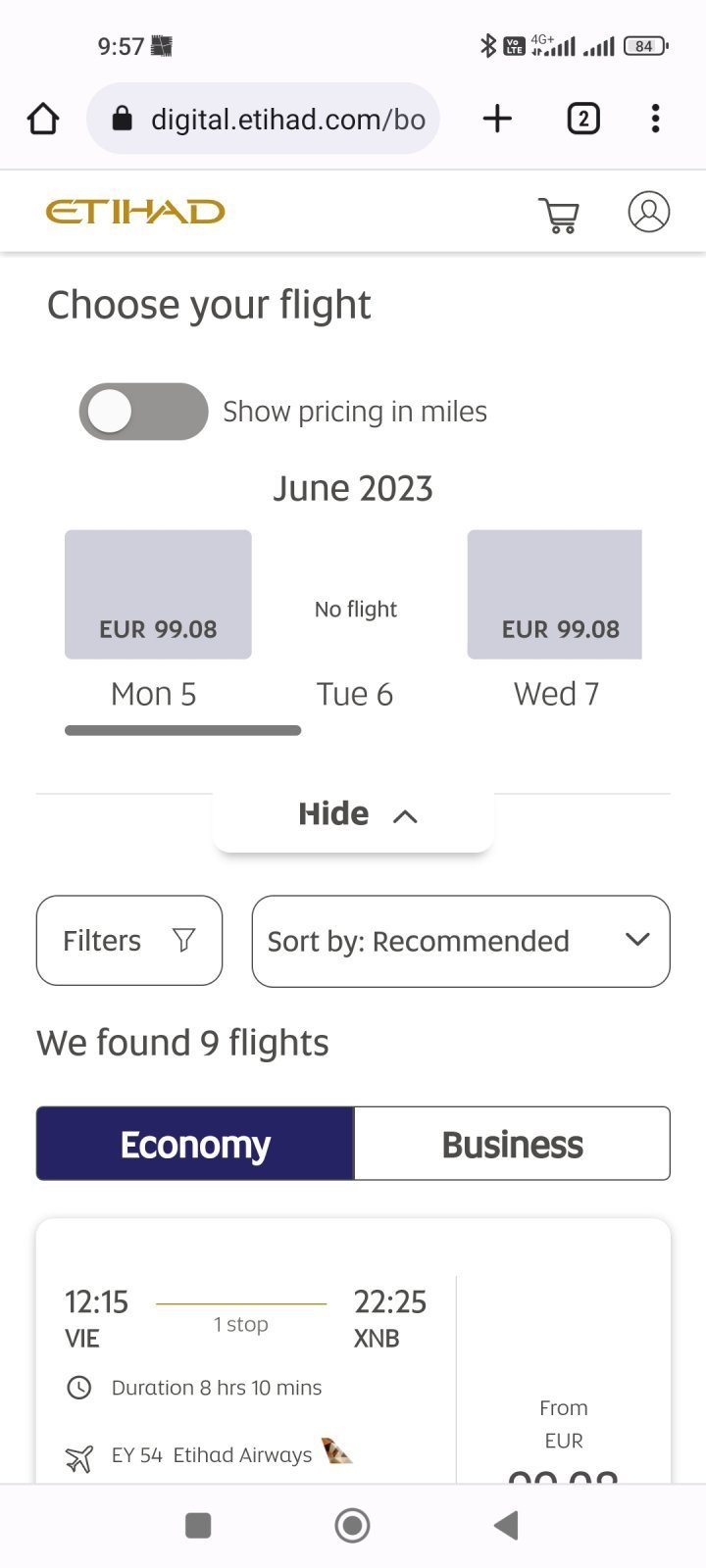Open a new browser tab
The image size is (706, 1568).
pos(497,120)
